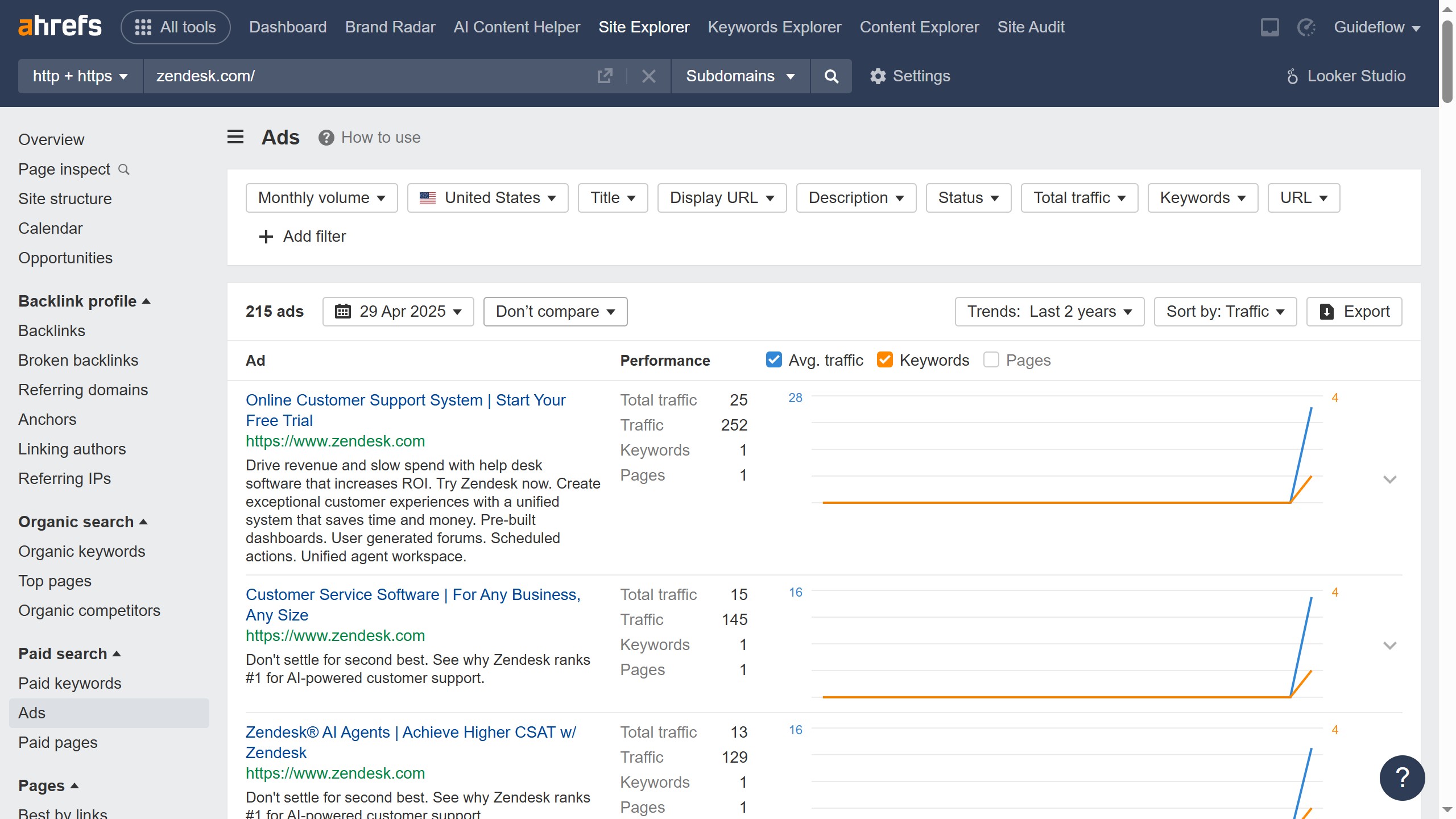
Task: Click the search magnifier button
Action: [x=831, y=76]
